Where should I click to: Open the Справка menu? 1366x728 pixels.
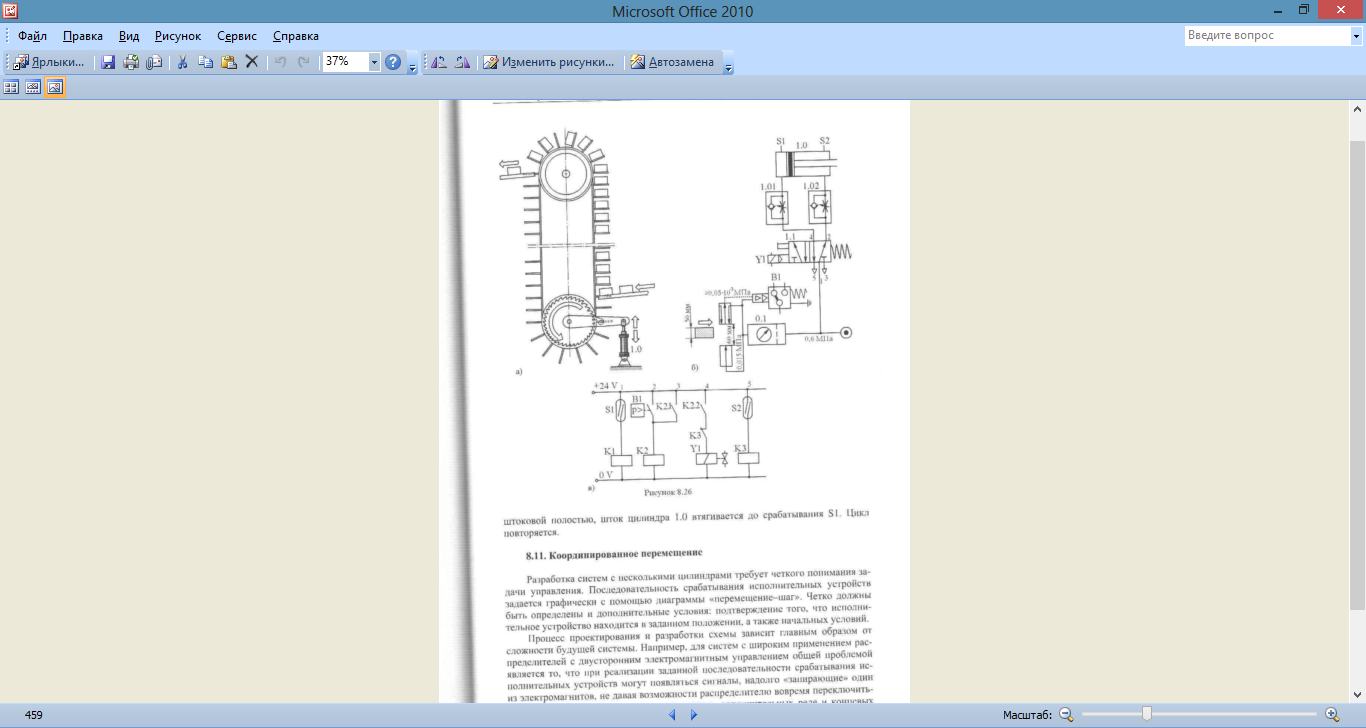pos(296,35)
